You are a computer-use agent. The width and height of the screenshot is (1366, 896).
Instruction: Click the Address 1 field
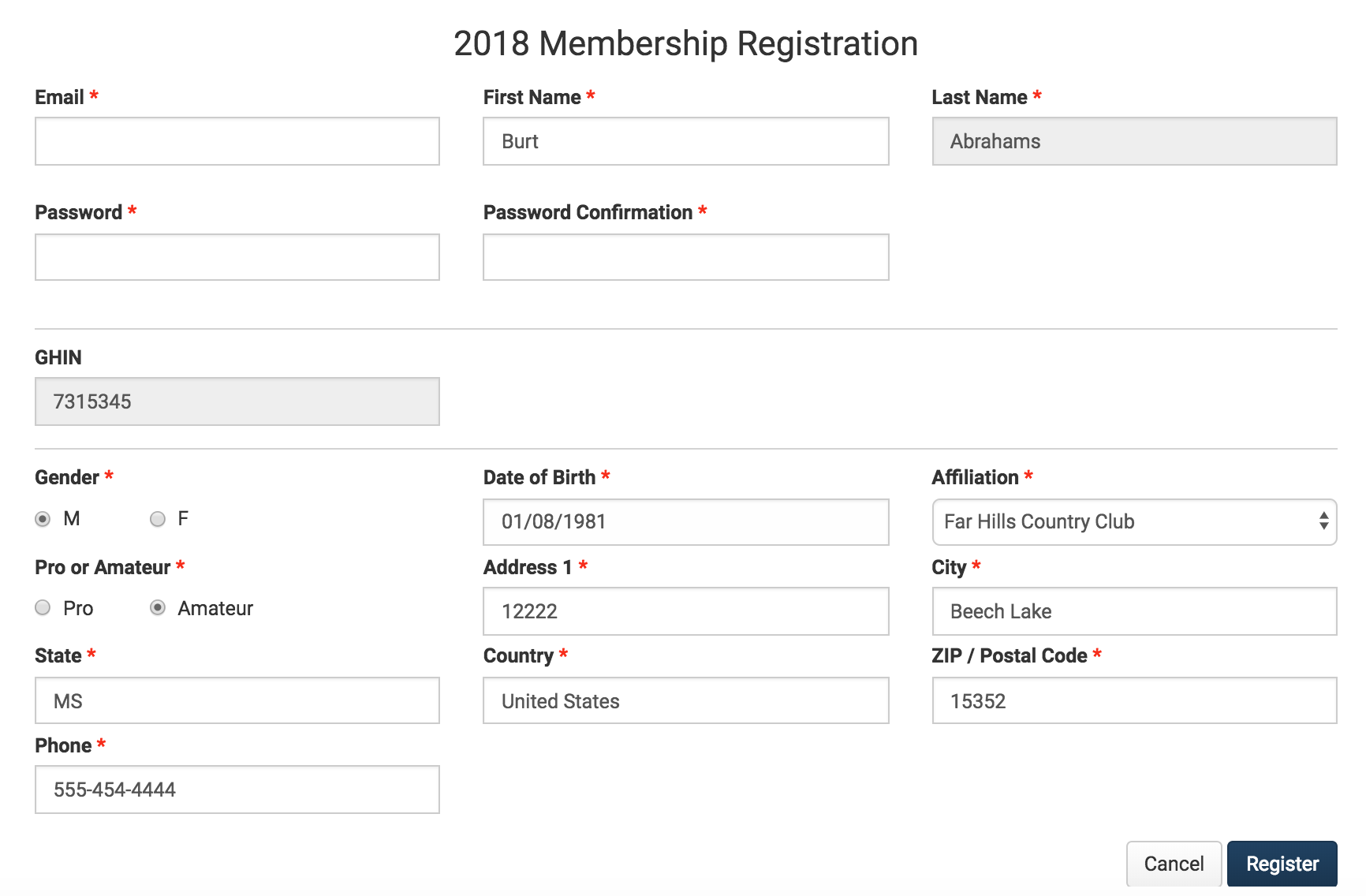click(x=685, y=611)
